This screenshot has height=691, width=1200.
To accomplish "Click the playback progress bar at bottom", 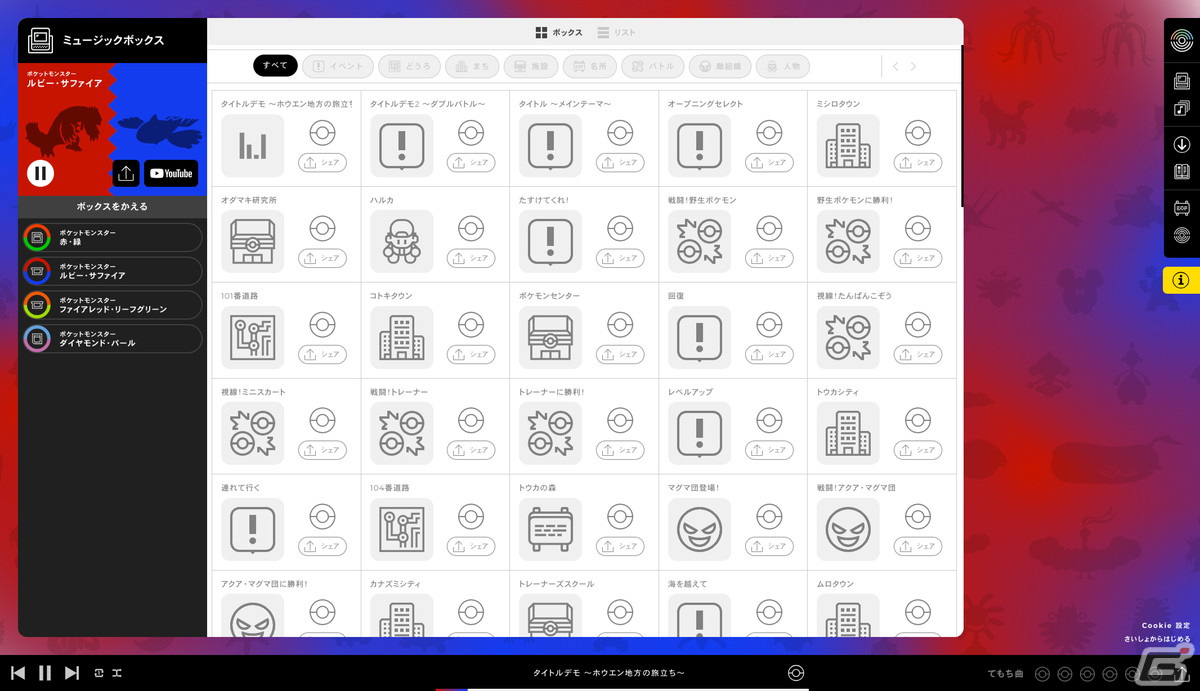I will [622, 689].
